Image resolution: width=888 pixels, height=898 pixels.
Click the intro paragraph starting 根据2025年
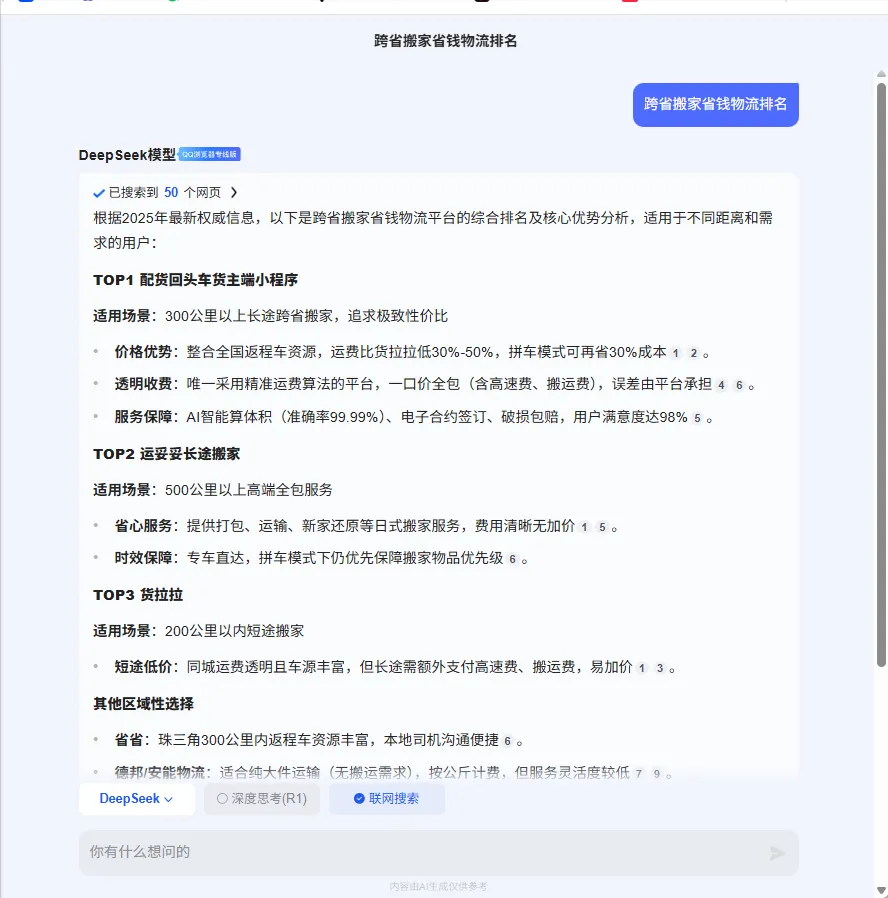click(x=433, y=230)
